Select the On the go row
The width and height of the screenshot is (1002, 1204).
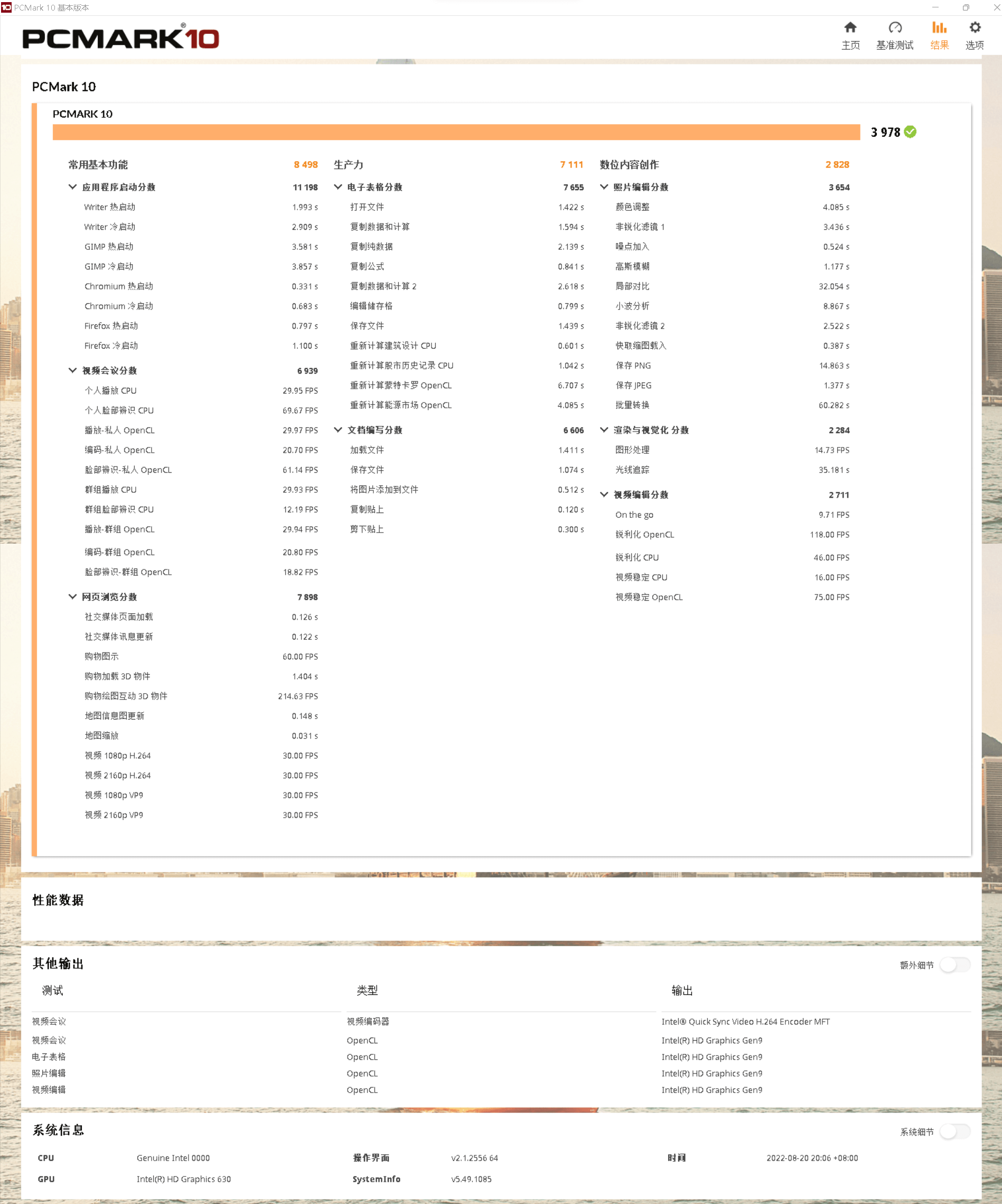(732, 515)
